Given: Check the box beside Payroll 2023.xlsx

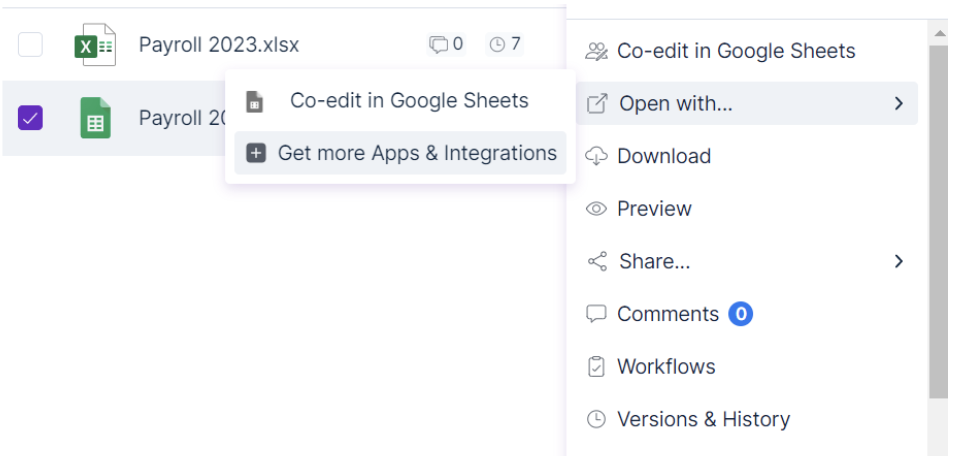Looking at the screenshot, I should 31,45.
